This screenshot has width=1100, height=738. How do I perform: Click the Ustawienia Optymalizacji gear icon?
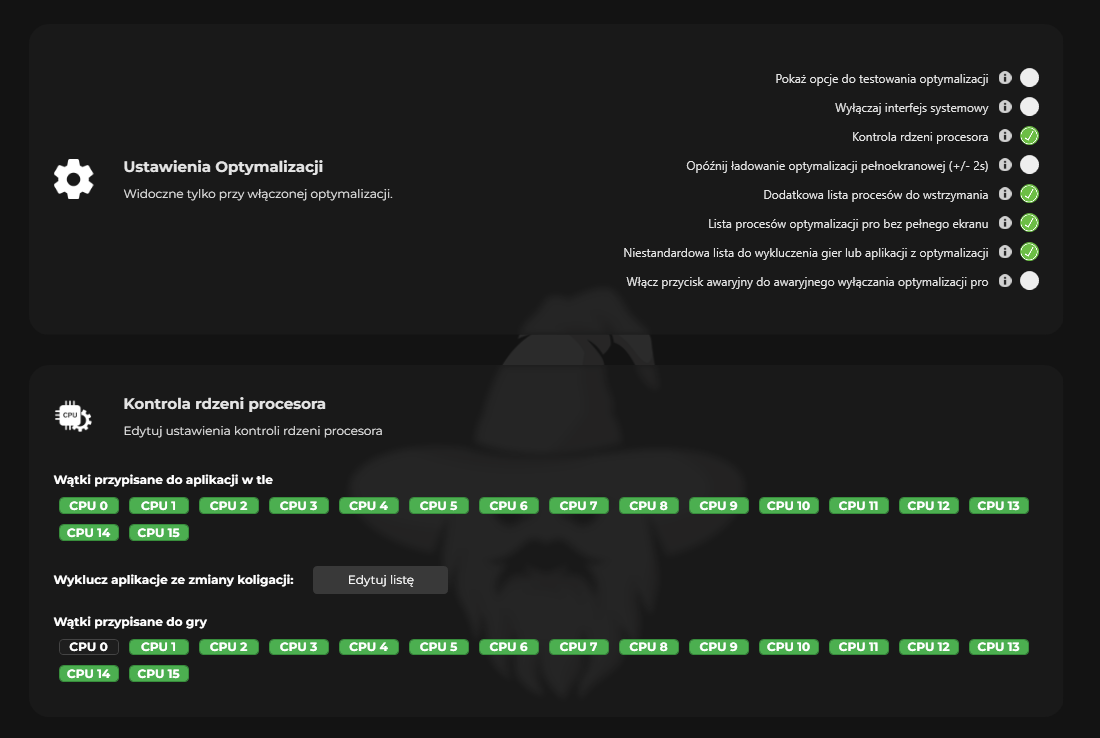point(73,179)
